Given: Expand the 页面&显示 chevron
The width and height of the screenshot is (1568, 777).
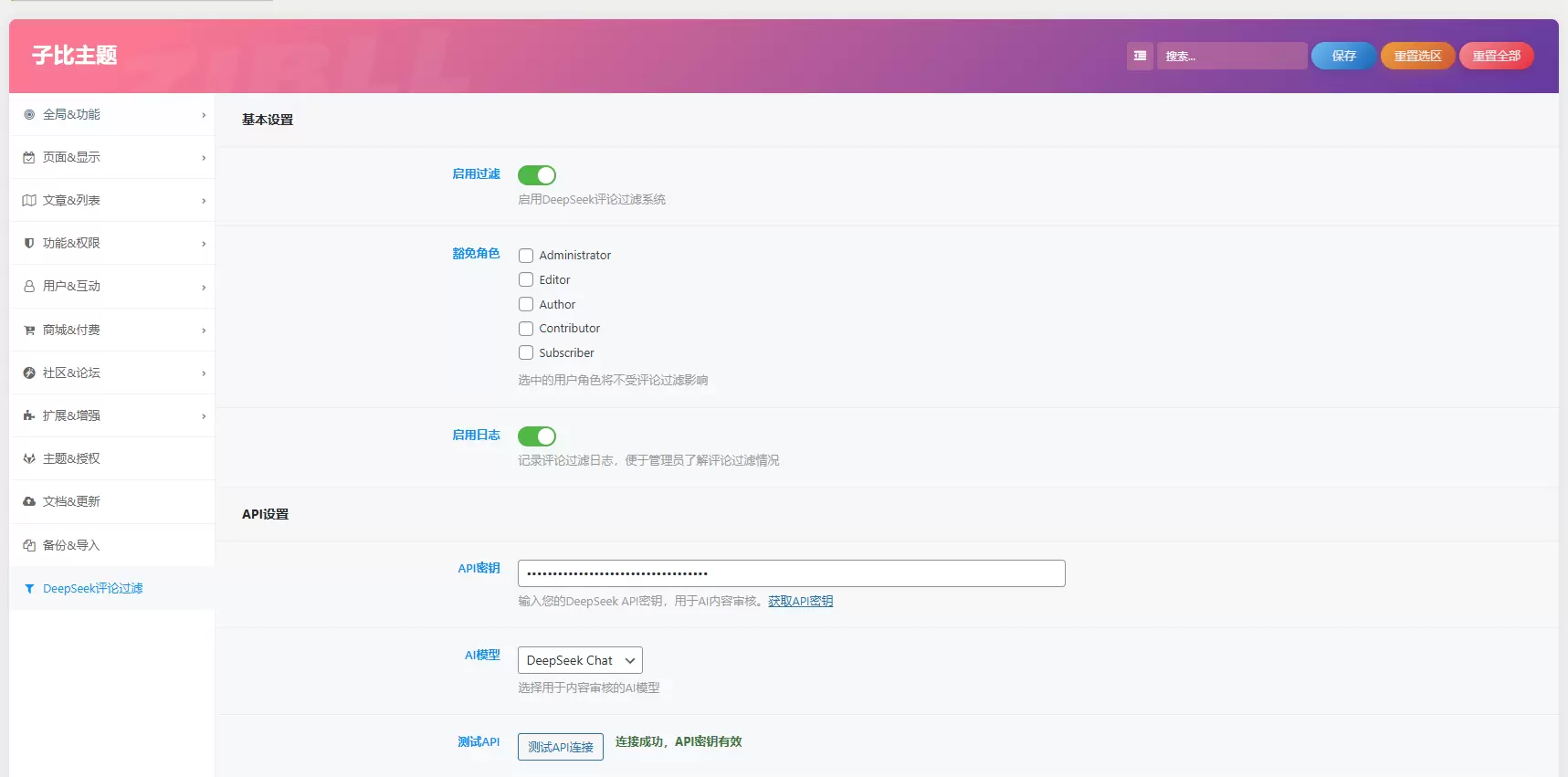Looking at the screenshot, I should (x=204, y=158).
